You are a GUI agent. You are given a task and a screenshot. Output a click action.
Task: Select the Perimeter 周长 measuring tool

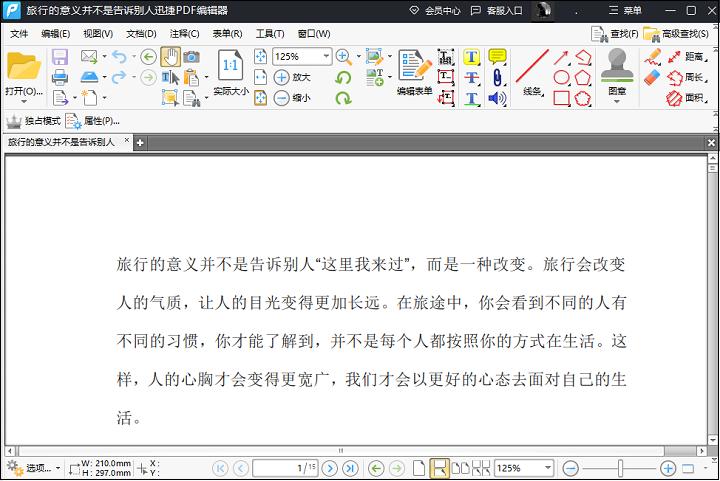[686, 77]
